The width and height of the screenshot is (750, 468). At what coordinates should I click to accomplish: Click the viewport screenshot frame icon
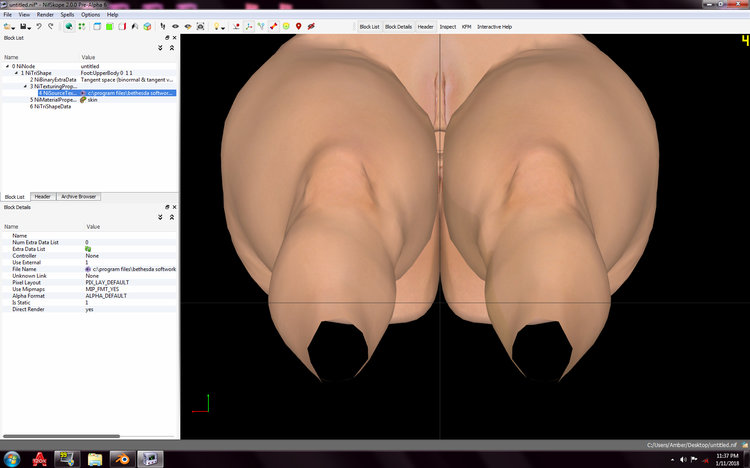click(200, 27)
